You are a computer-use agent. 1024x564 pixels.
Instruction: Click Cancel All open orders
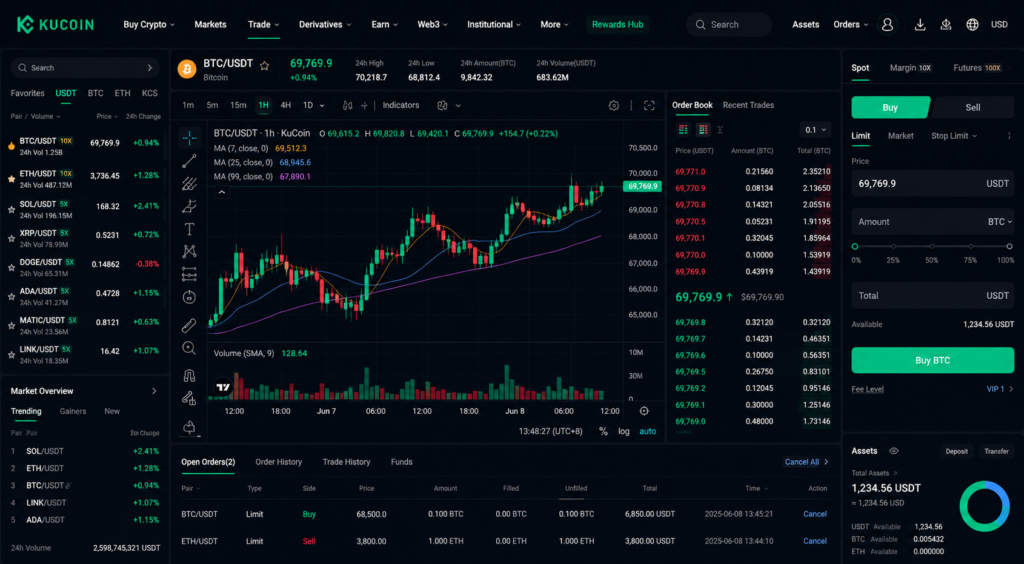(x=802, y=462)
